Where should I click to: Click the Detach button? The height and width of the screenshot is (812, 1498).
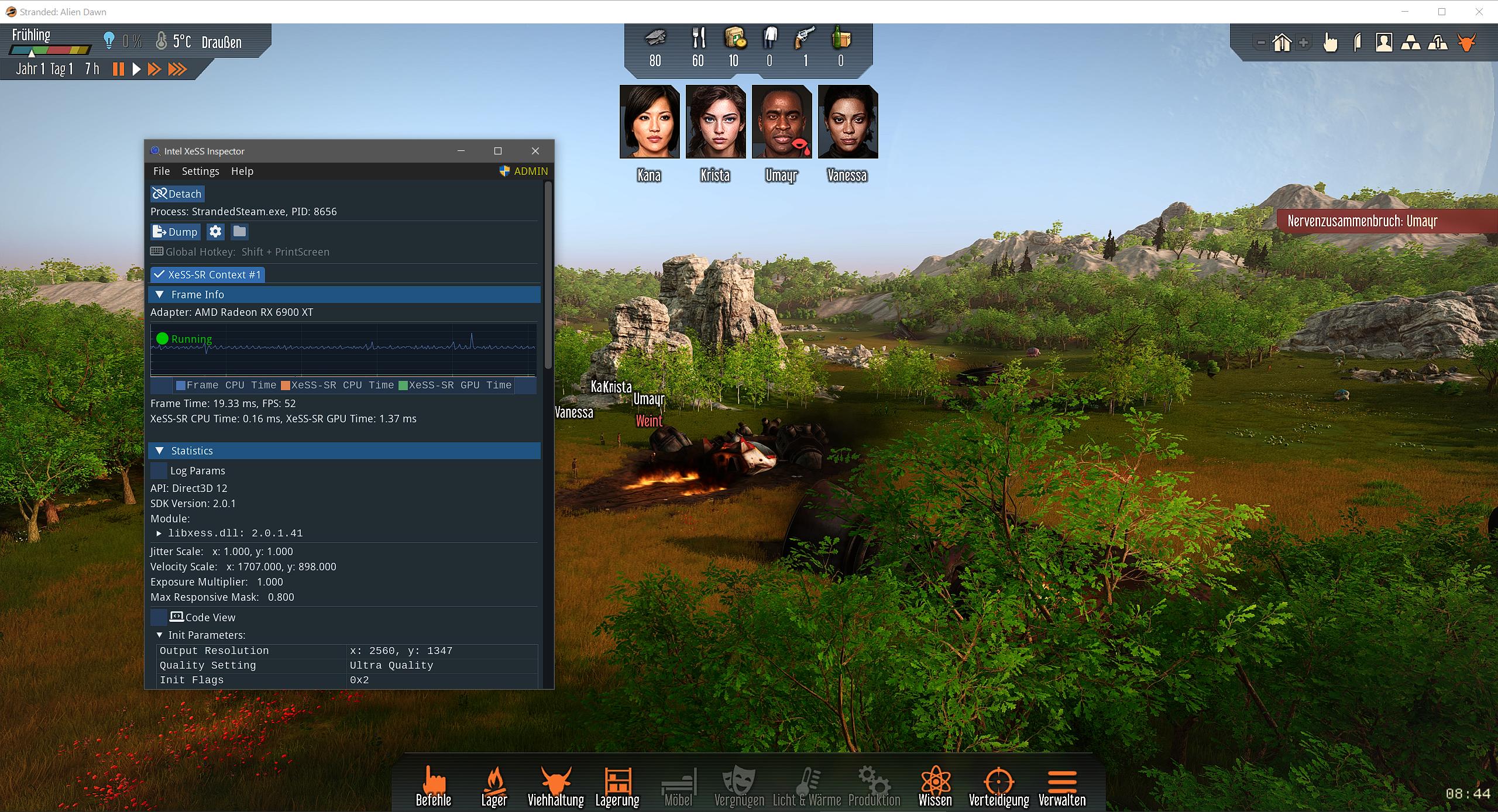pos(177,194)
